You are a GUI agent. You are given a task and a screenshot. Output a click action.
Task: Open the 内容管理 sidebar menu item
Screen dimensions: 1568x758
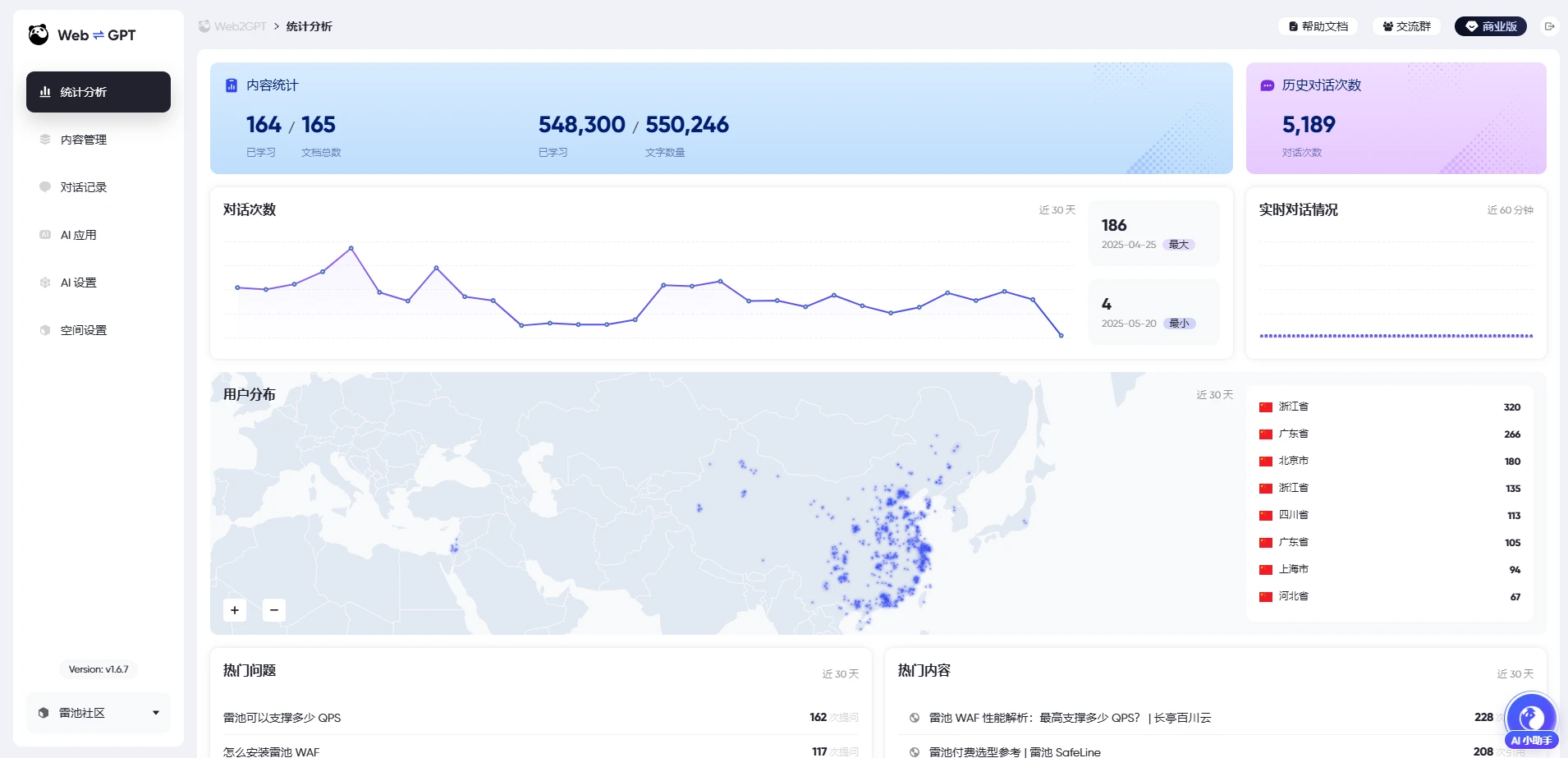[99, 140]
